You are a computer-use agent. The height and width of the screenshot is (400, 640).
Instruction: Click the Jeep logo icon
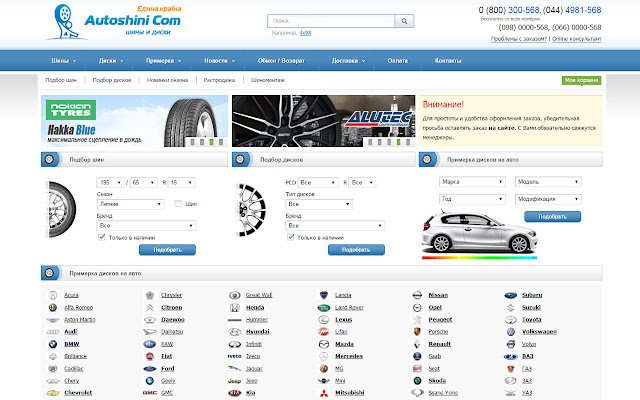[x=235, y=381]
